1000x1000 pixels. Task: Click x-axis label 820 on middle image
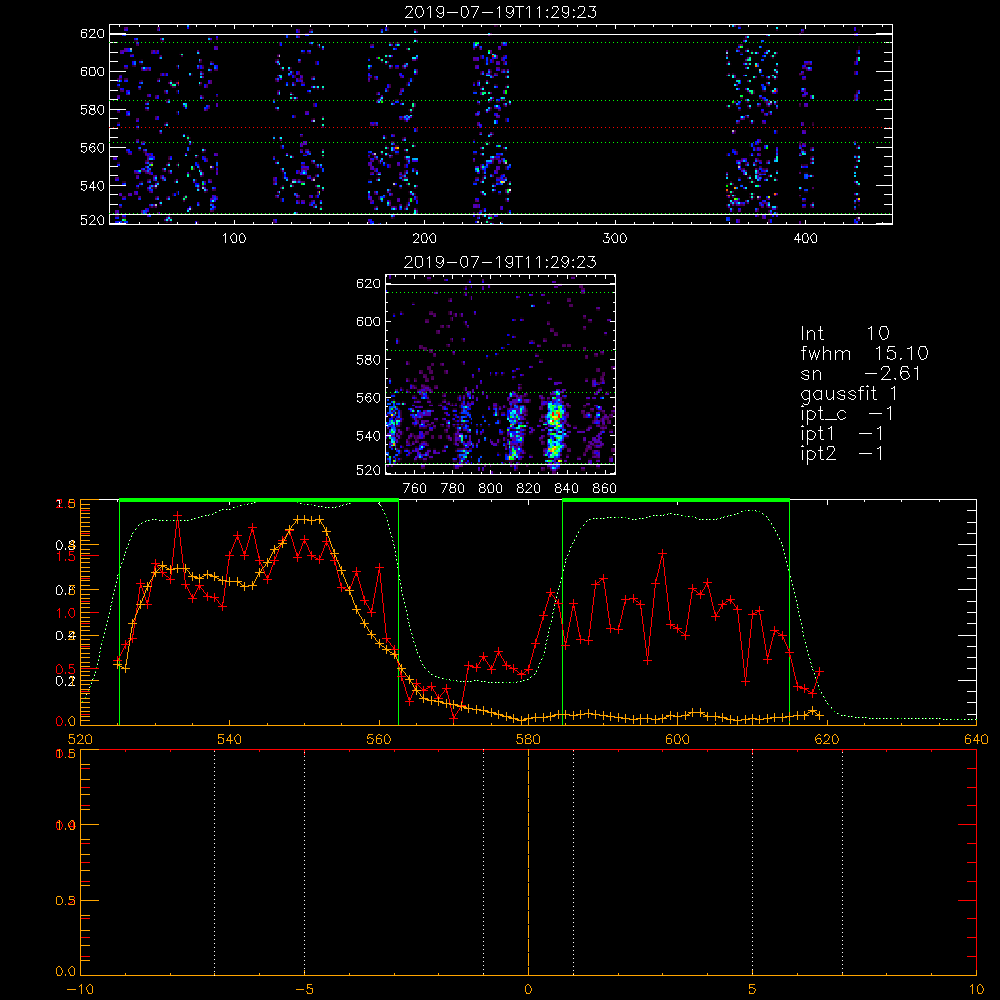point(529,489)
